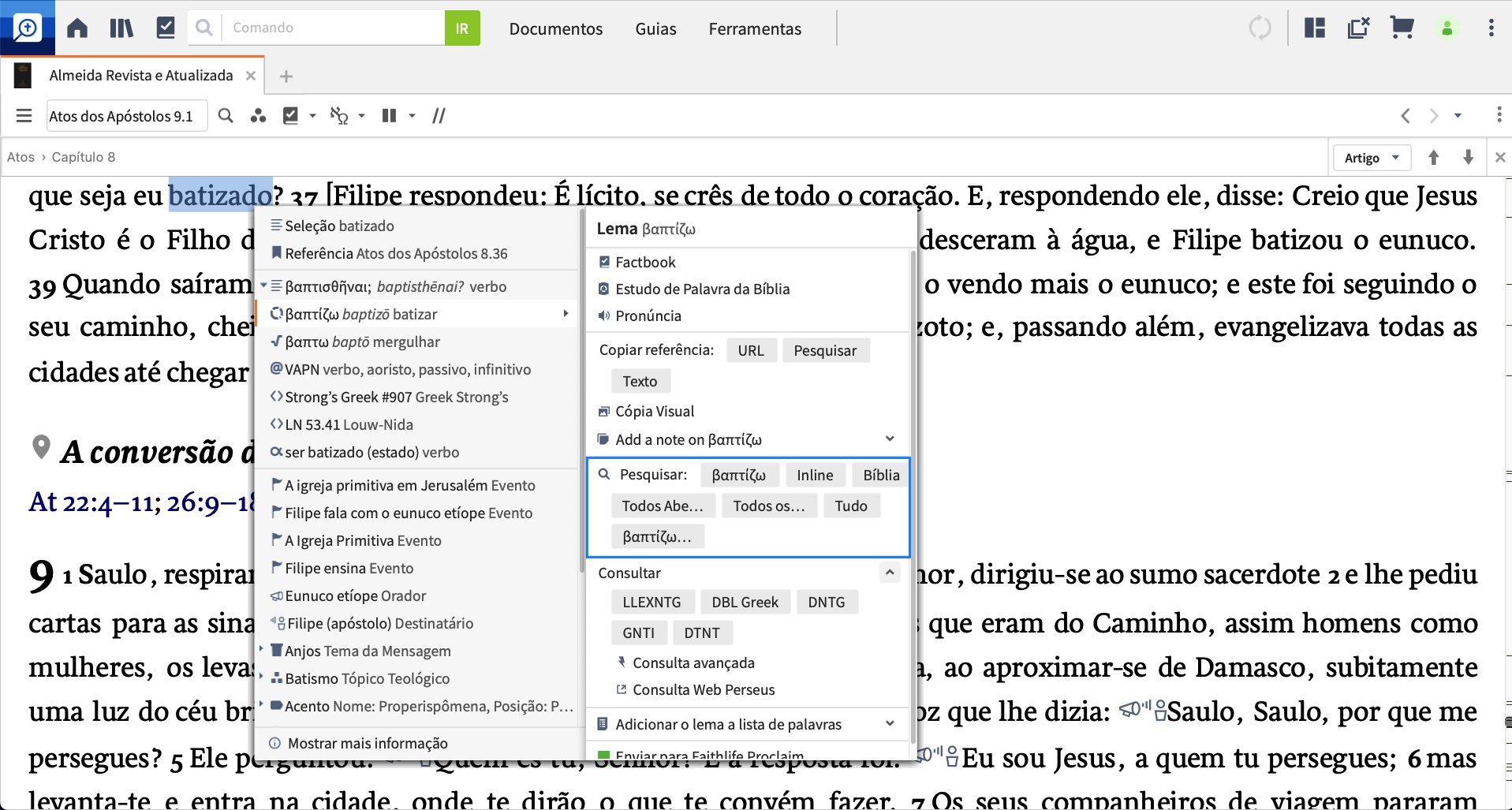The width and height of the screenshot is (1512, 810).
Task: Open dropdown next to multiple resources icon
Action: tap(412, 116)
